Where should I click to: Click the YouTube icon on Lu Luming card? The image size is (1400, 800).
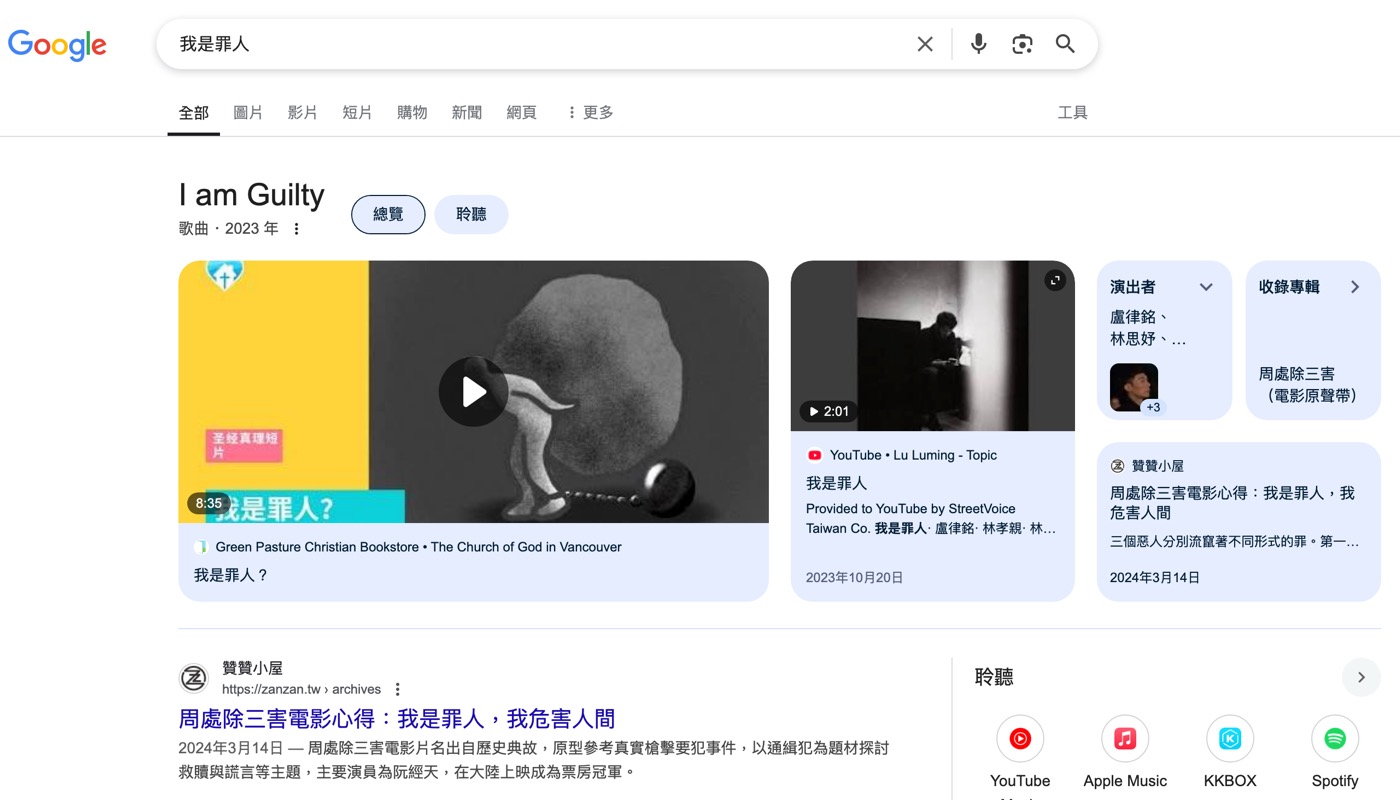pos(815,455)
